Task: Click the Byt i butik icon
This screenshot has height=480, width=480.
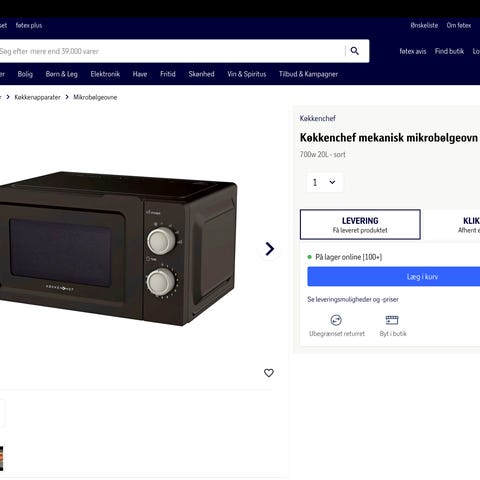Action: click(x=392, y=320)
